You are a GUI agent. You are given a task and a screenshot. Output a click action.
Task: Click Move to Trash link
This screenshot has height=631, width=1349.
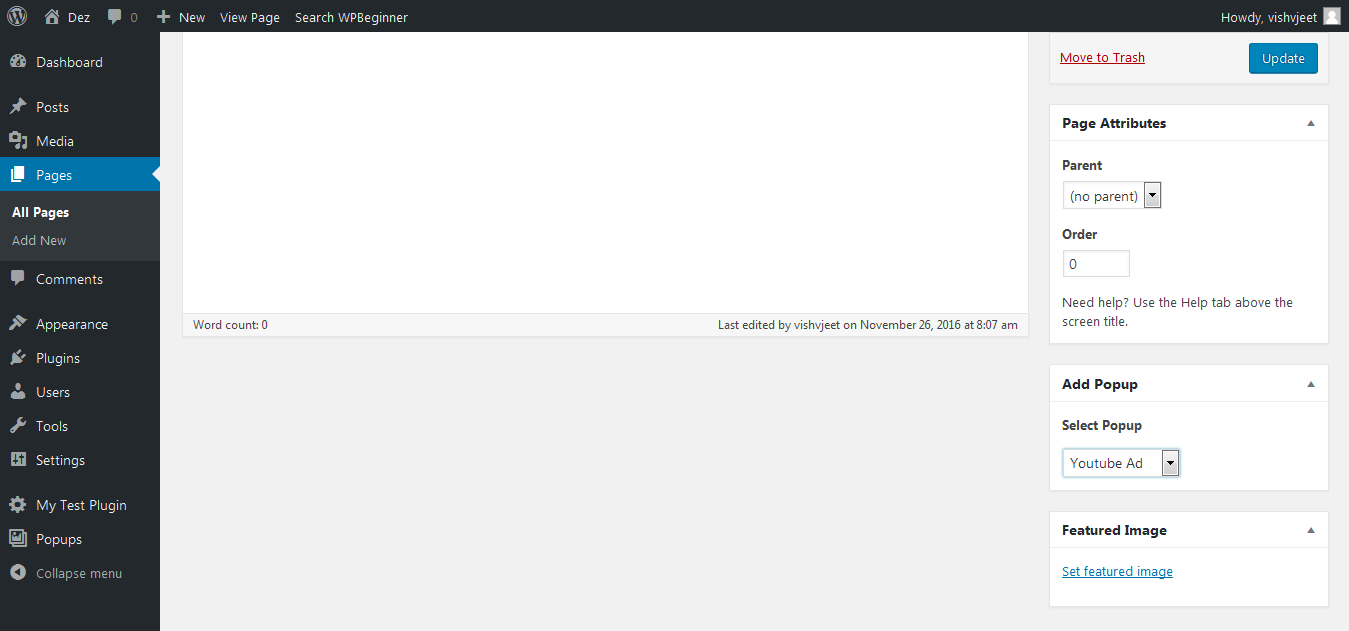[x=1102, y=57]
